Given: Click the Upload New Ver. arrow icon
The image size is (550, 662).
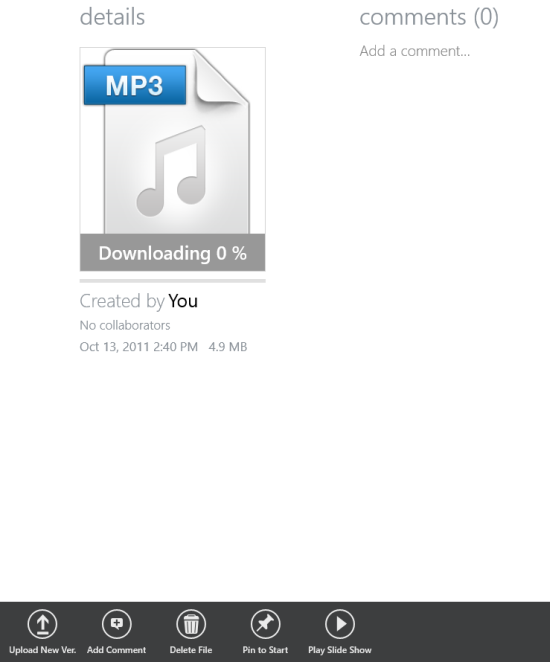Looking at the screenshot, I should [x=42, y=624].
